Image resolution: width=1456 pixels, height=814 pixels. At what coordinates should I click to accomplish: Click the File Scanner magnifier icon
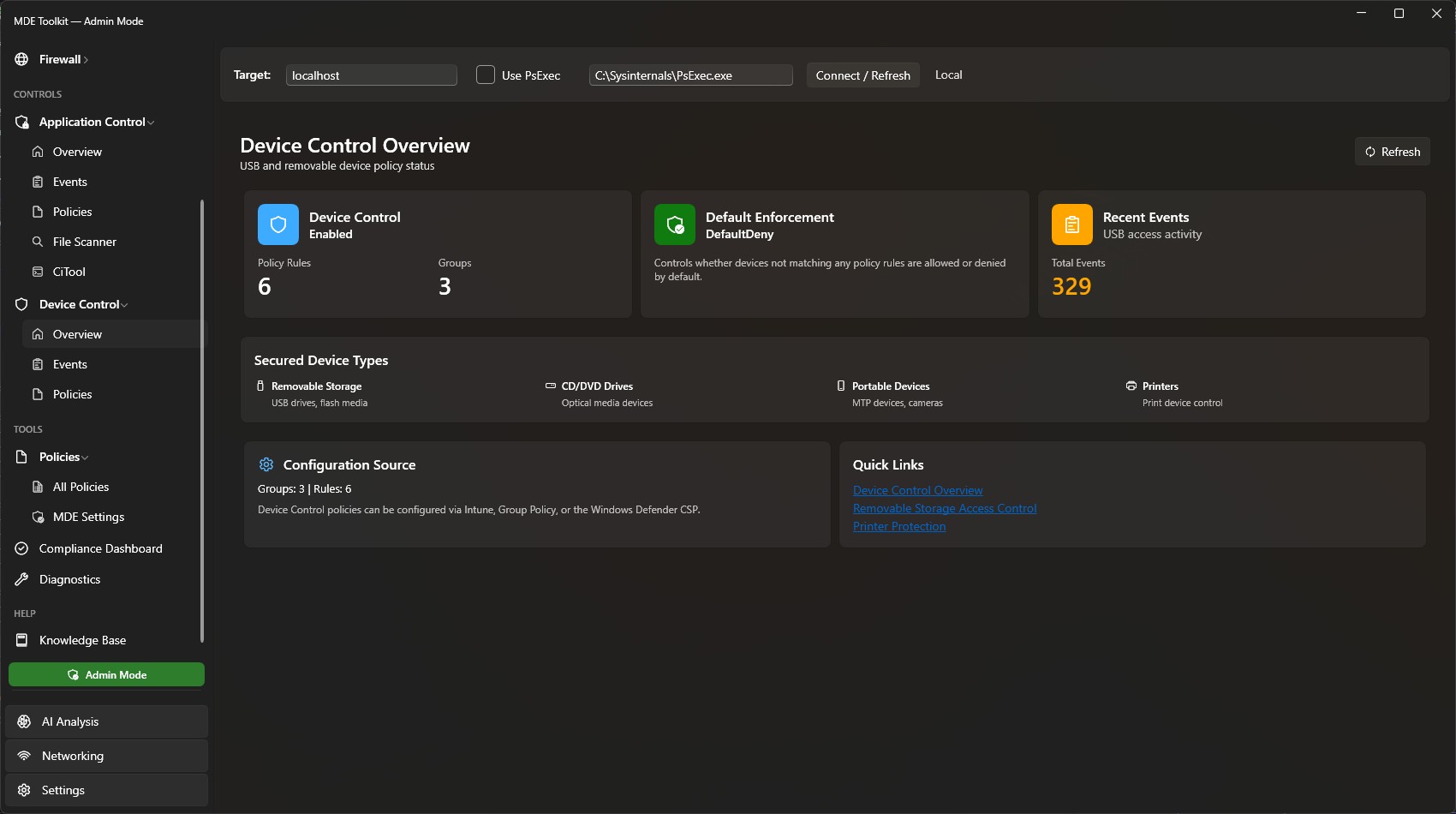click(38, 242)
